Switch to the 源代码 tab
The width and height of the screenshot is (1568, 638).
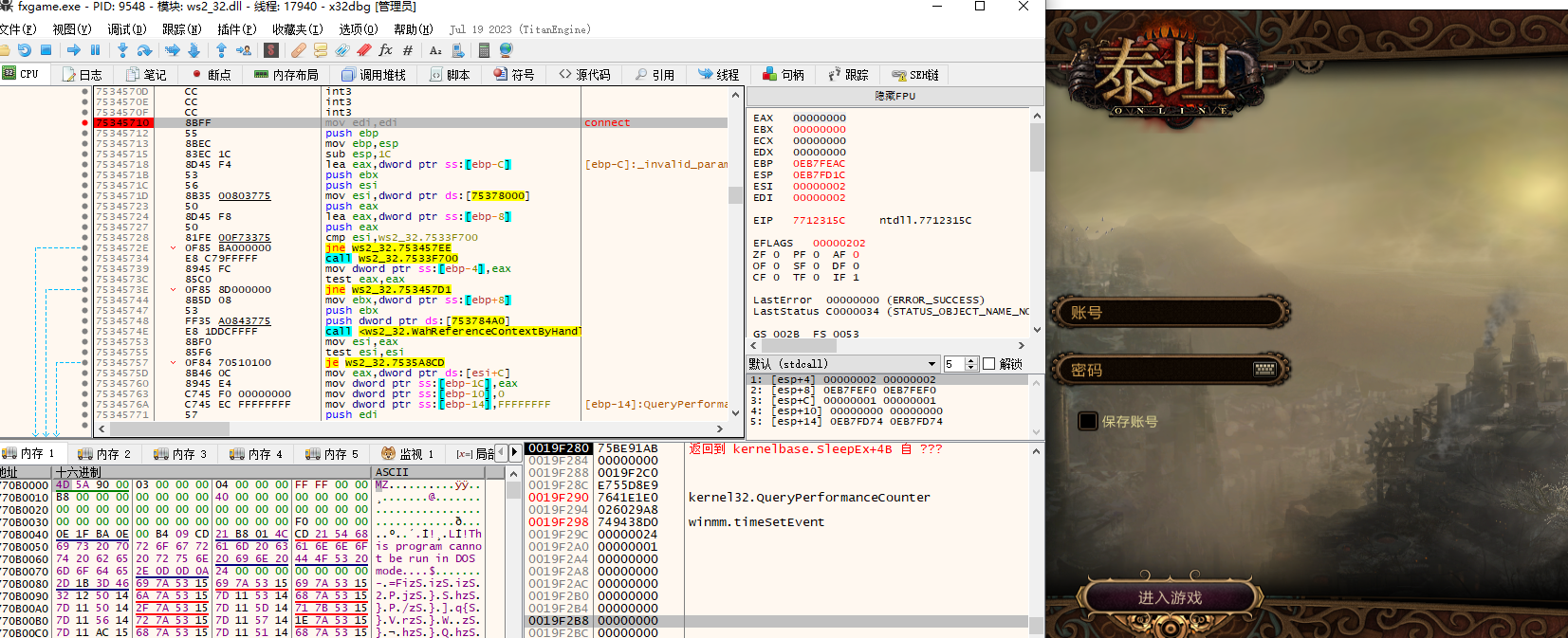585,75
